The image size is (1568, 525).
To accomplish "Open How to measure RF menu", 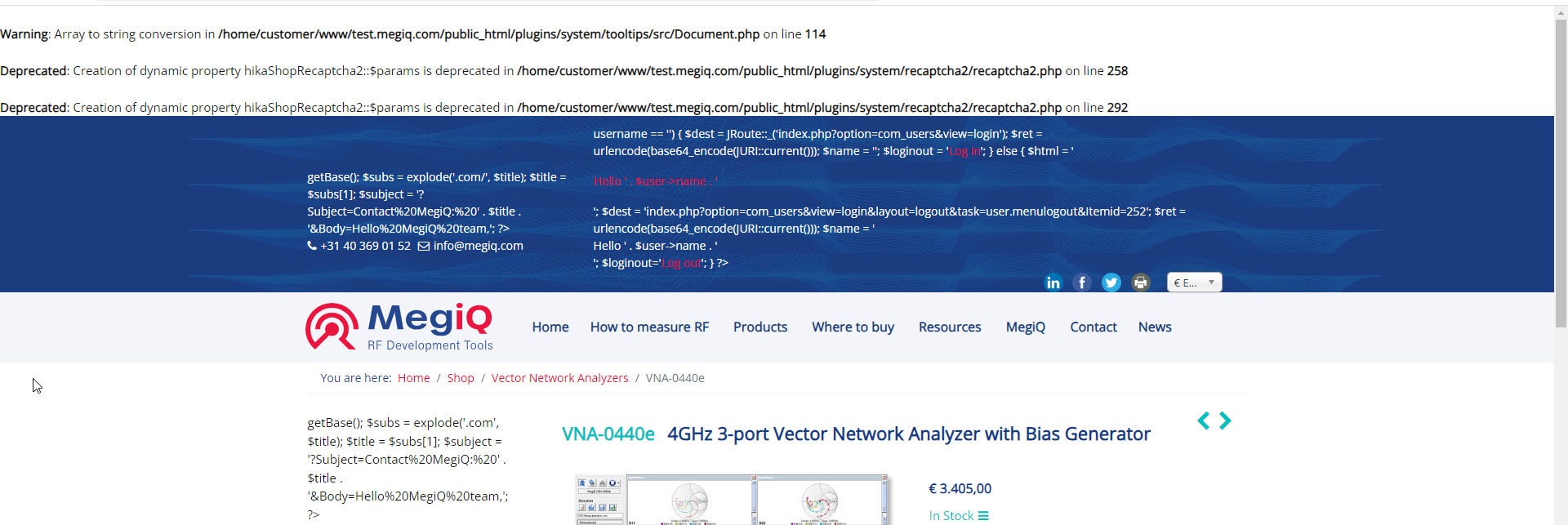I will (649, 327).
